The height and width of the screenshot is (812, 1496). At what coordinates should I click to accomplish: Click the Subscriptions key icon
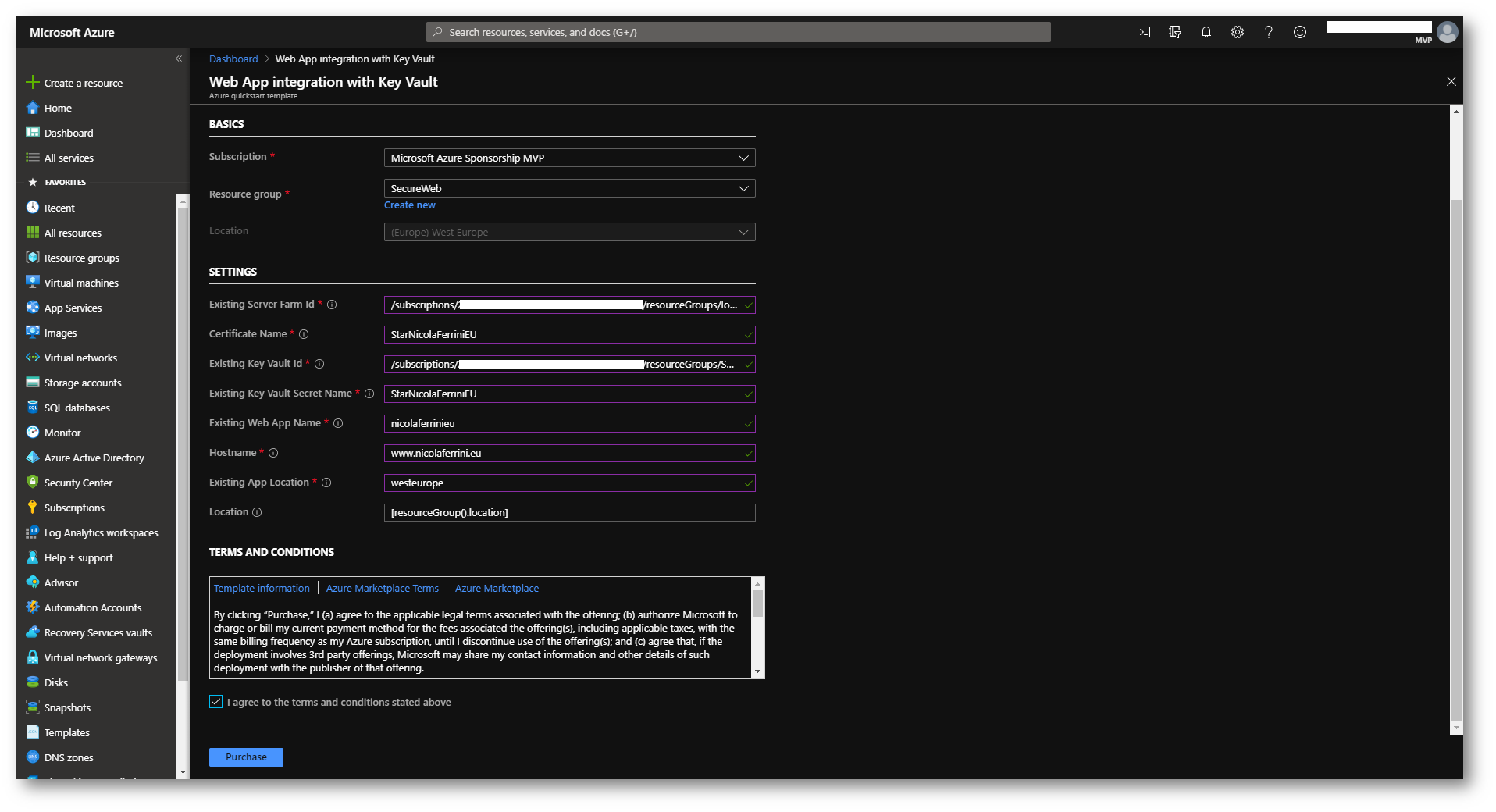(32, 507)
